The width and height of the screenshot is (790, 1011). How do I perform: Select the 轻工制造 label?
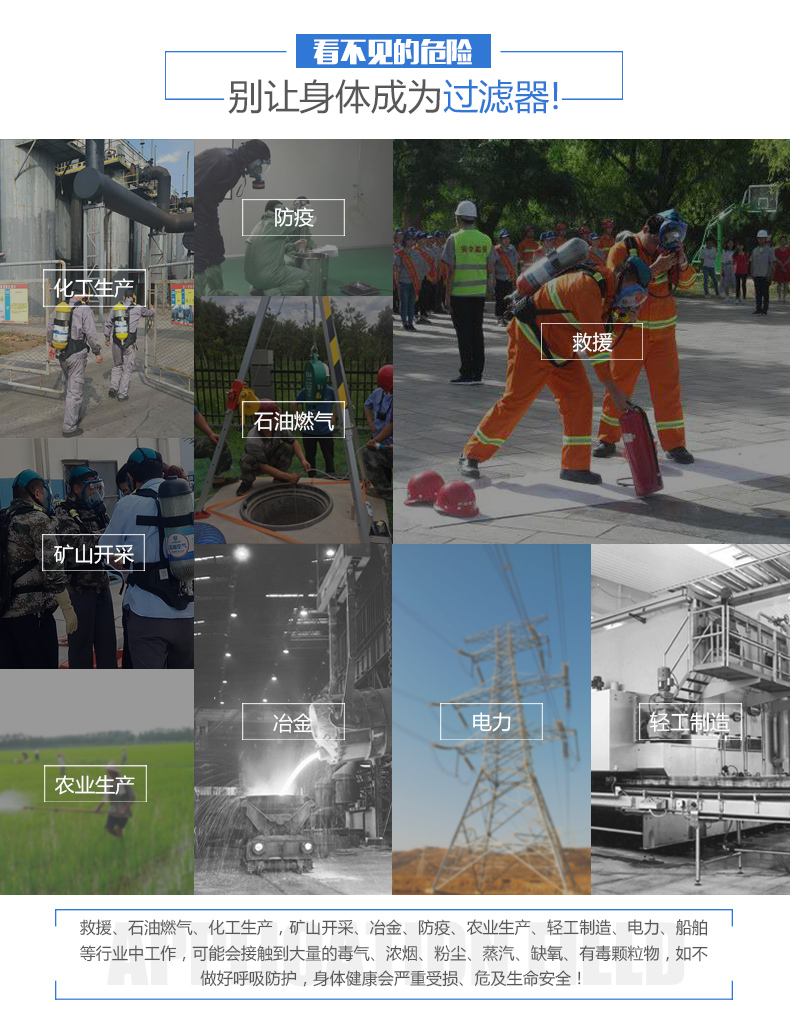coord(690,722)
